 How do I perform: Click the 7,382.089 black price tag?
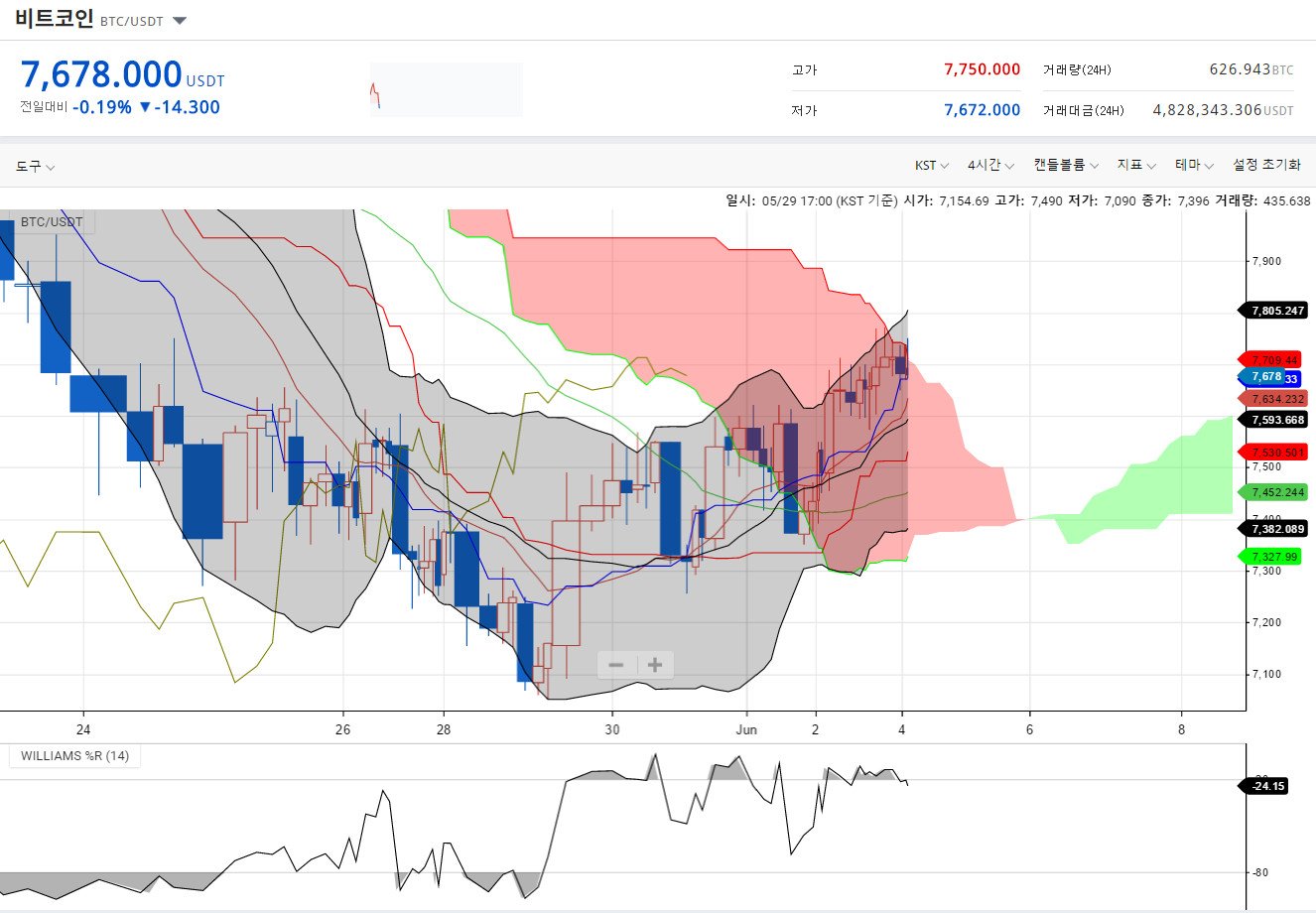(1274, 529)
